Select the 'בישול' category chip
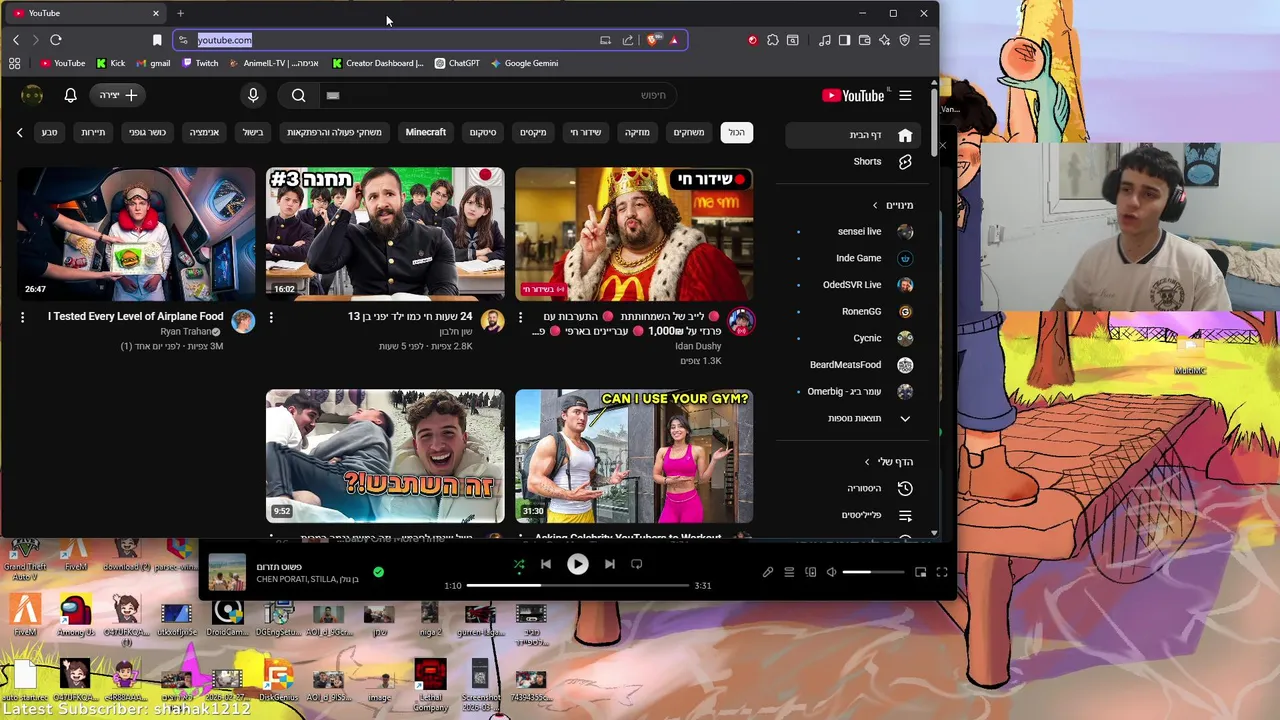 coord(253,132)
